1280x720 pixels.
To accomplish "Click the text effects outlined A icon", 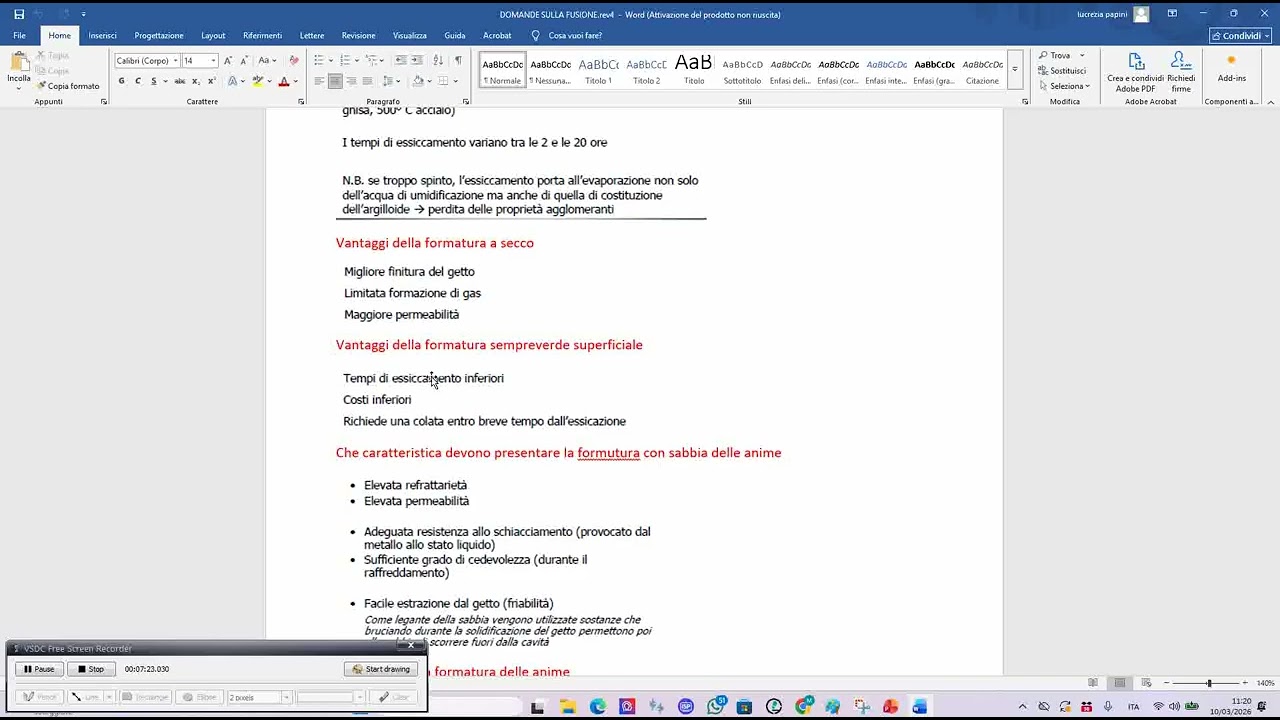I will click(x=232, y=81).
